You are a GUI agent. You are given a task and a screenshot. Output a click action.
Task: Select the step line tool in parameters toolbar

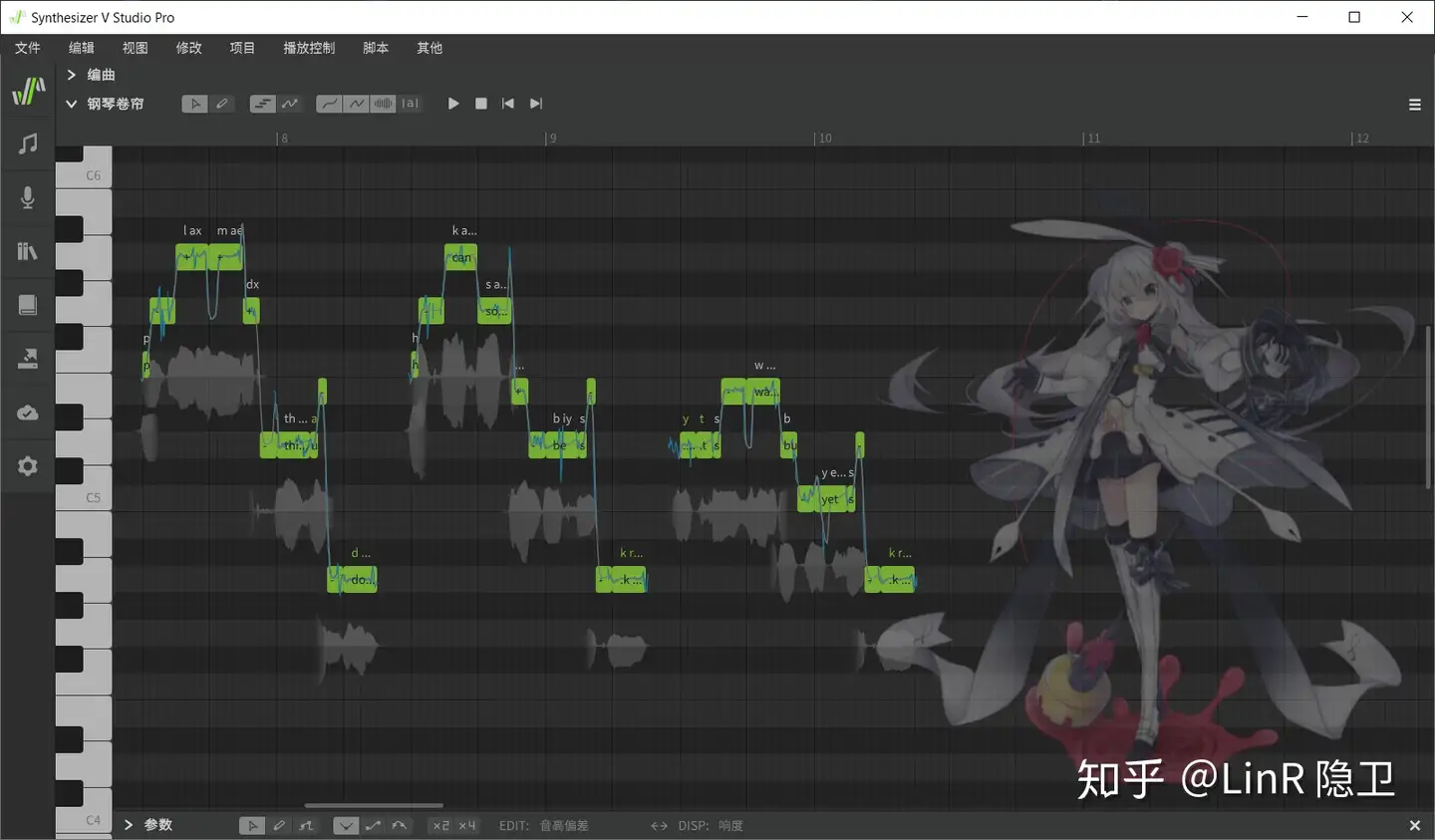coord(306,825)
